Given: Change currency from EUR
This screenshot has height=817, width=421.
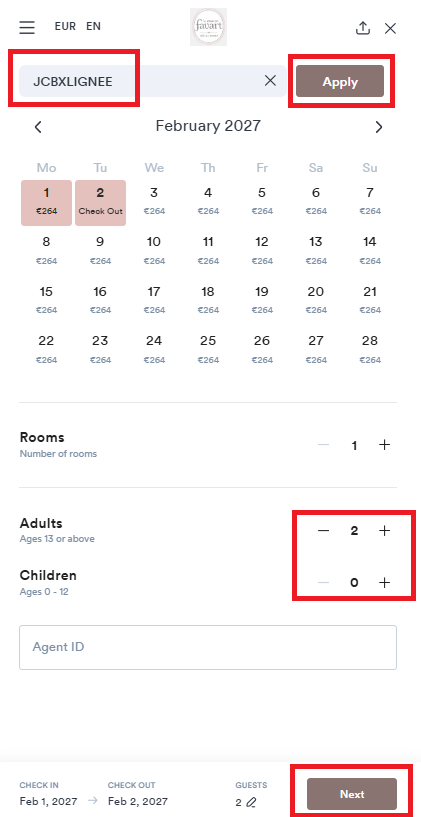Looking at the screenshot, I should 65,26.
